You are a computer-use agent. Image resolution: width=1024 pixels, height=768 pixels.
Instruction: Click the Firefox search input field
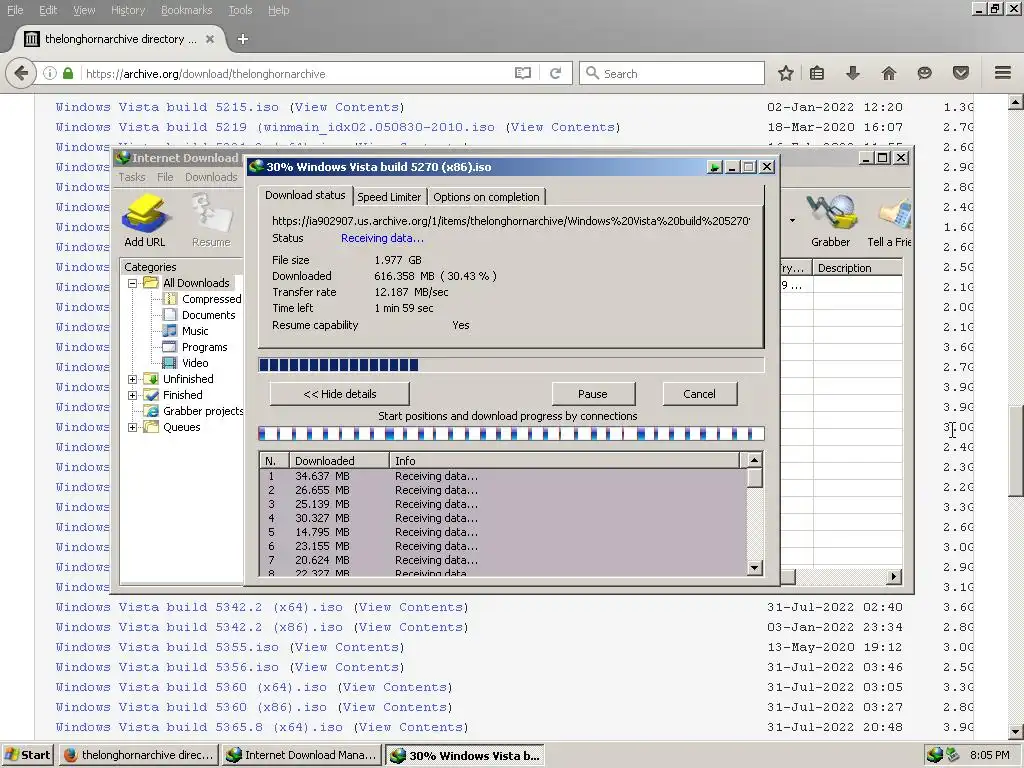click(672, 73)
